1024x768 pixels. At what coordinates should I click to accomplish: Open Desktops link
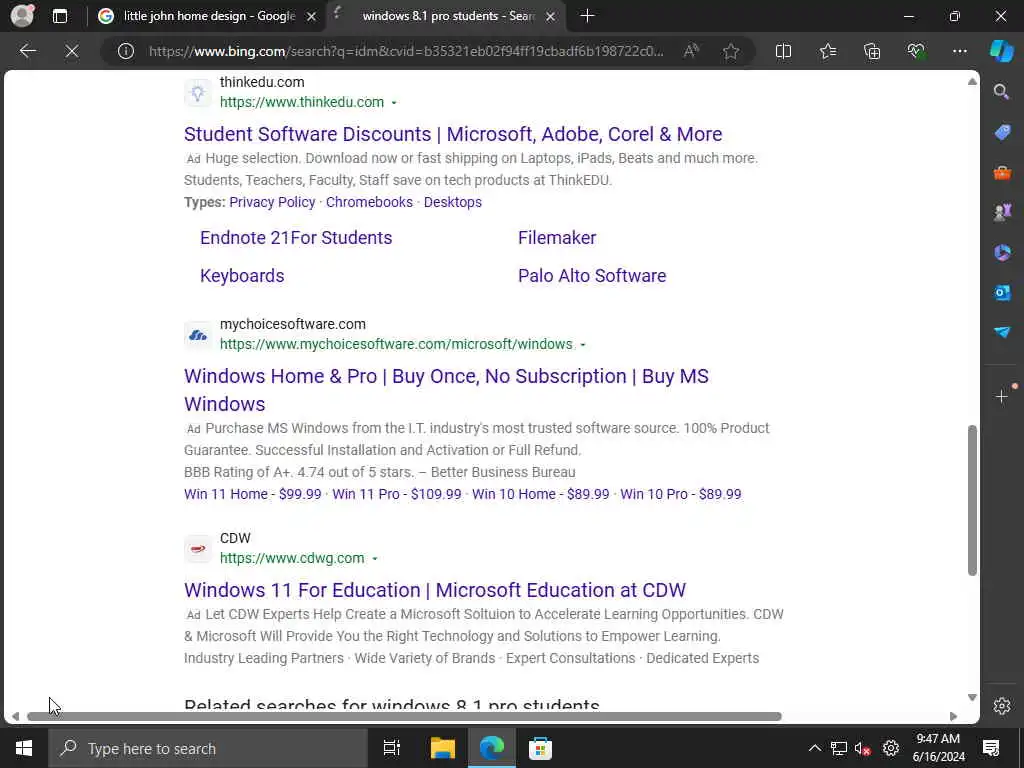(x=453, y=202)
